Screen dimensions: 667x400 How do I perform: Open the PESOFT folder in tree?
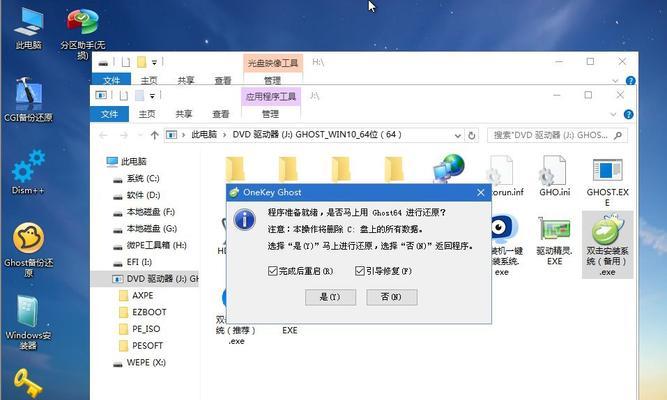[141, 346]
